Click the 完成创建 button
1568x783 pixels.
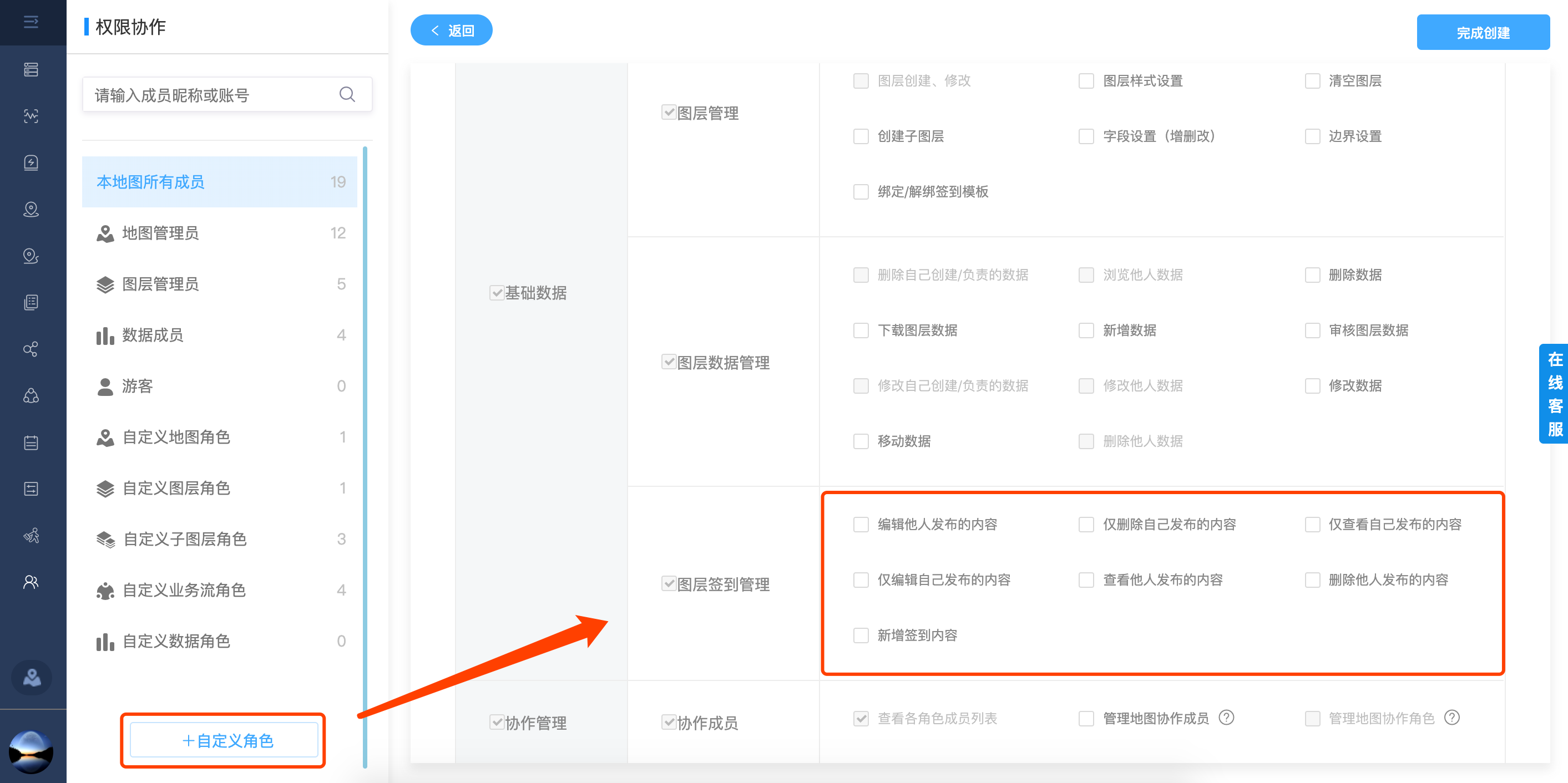[x=1483, y=33]
